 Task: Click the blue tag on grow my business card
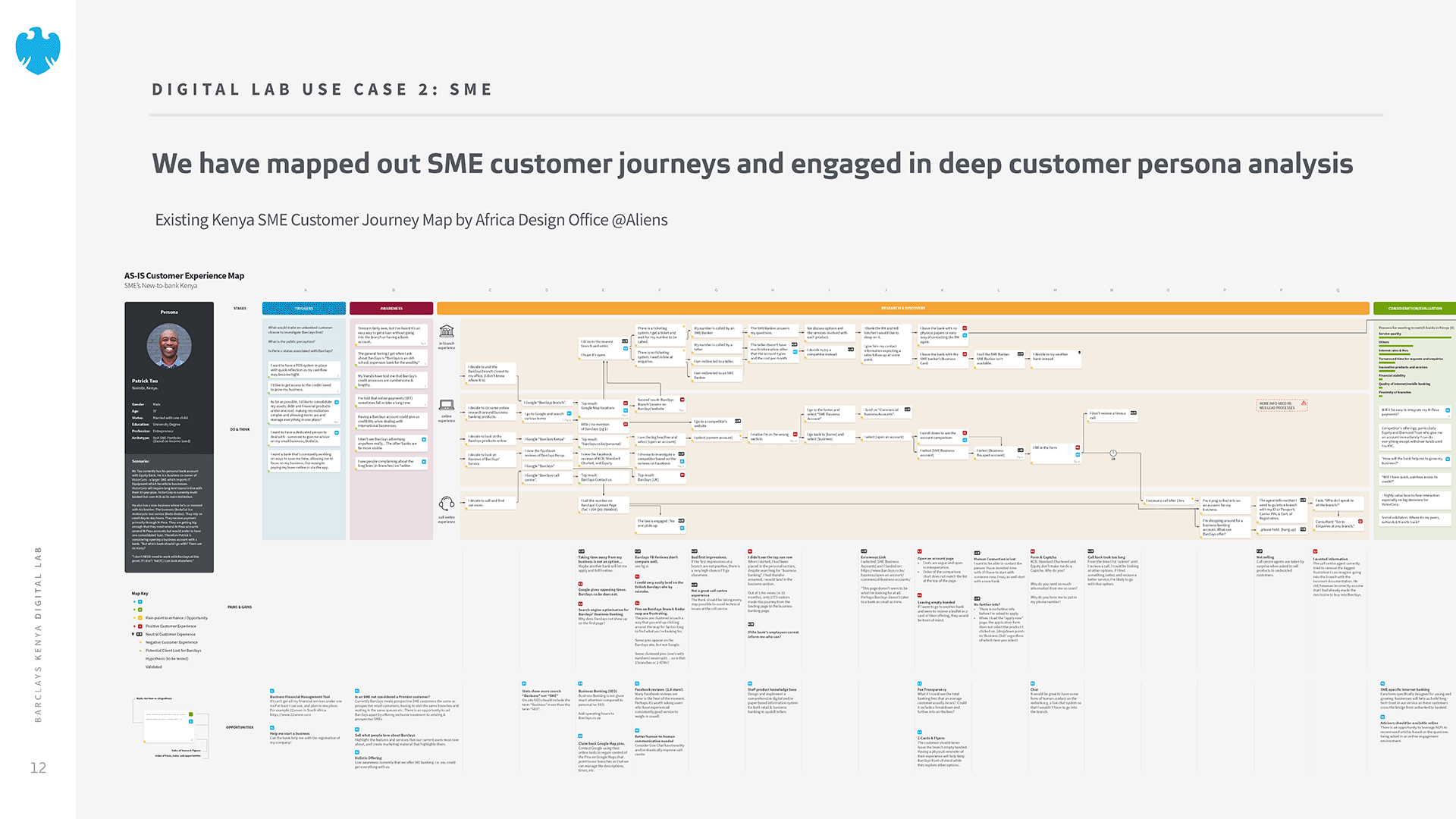[1448, 459]
